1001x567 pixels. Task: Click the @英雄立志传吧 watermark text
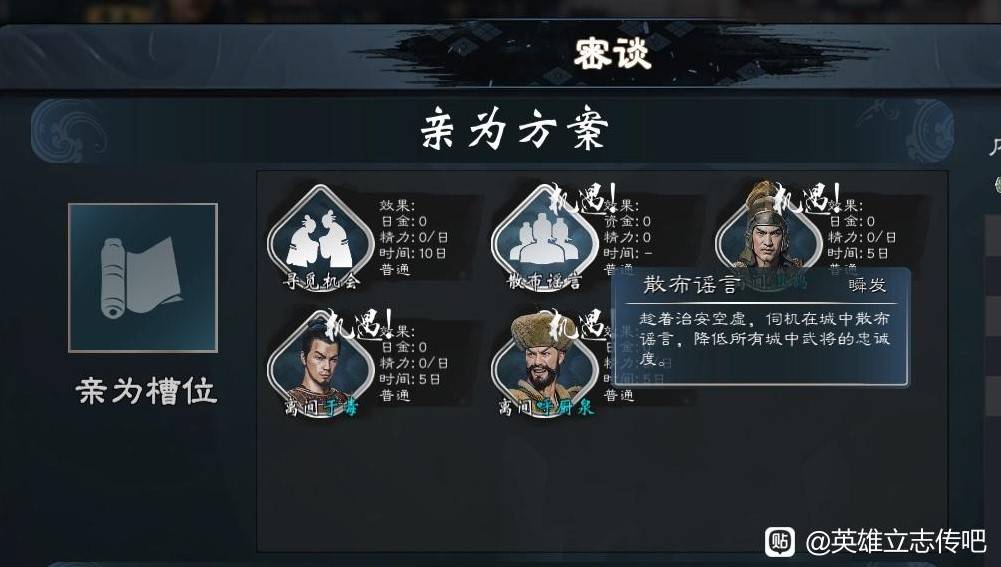point(896,542)
